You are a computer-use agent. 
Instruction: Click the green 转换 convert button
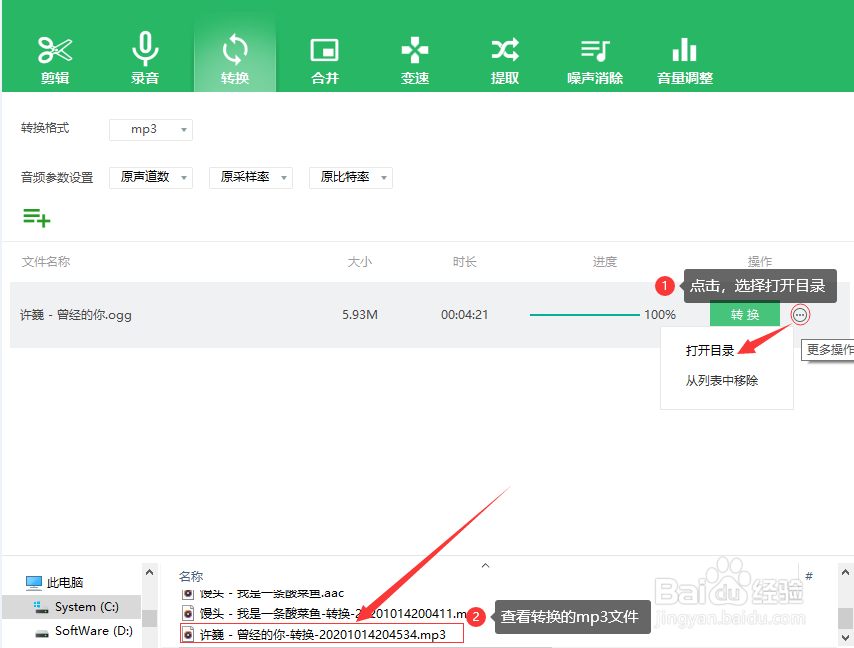click(x=744, y=314)
